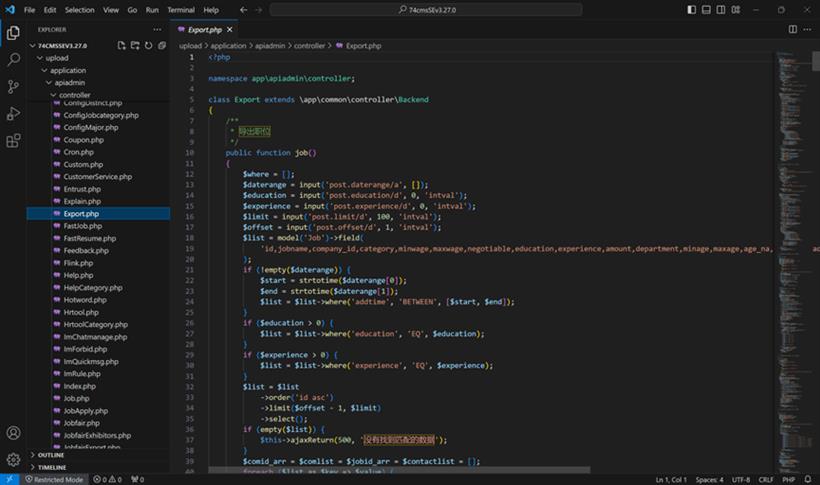Toggle Panel layout button
Screen dimensions: 820x485
coord(706,9)
